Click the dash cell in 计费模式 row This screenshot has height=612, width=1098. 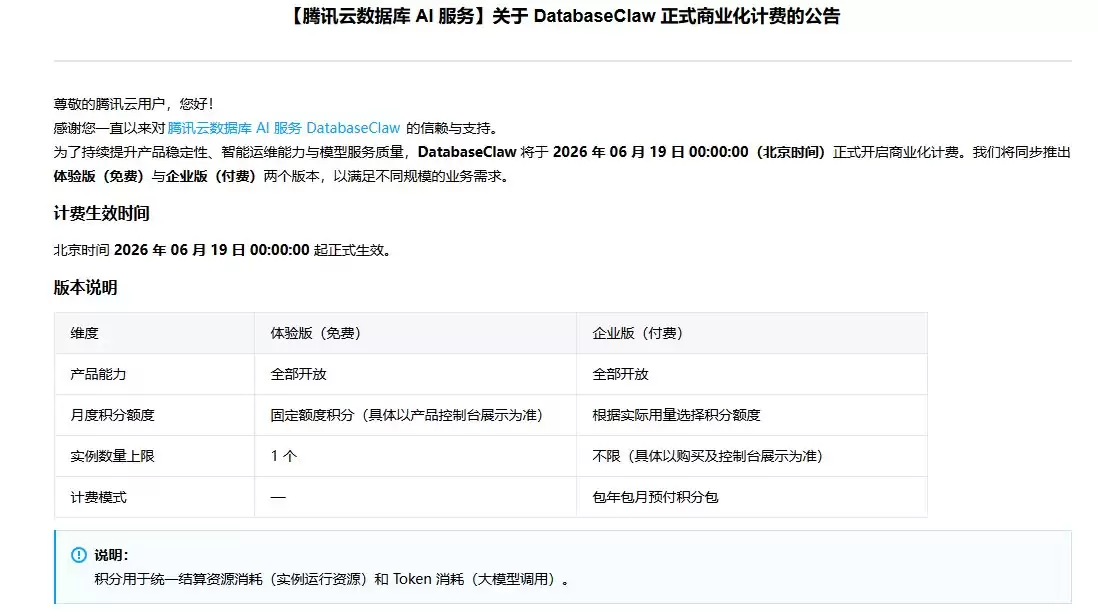click(x=415, y=498)
